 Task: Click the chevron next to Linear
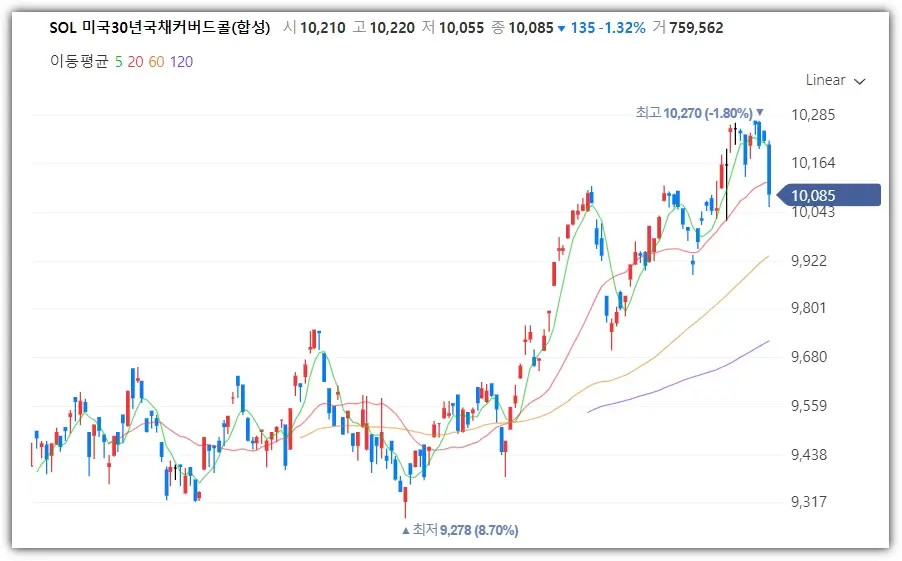[860, 81]
